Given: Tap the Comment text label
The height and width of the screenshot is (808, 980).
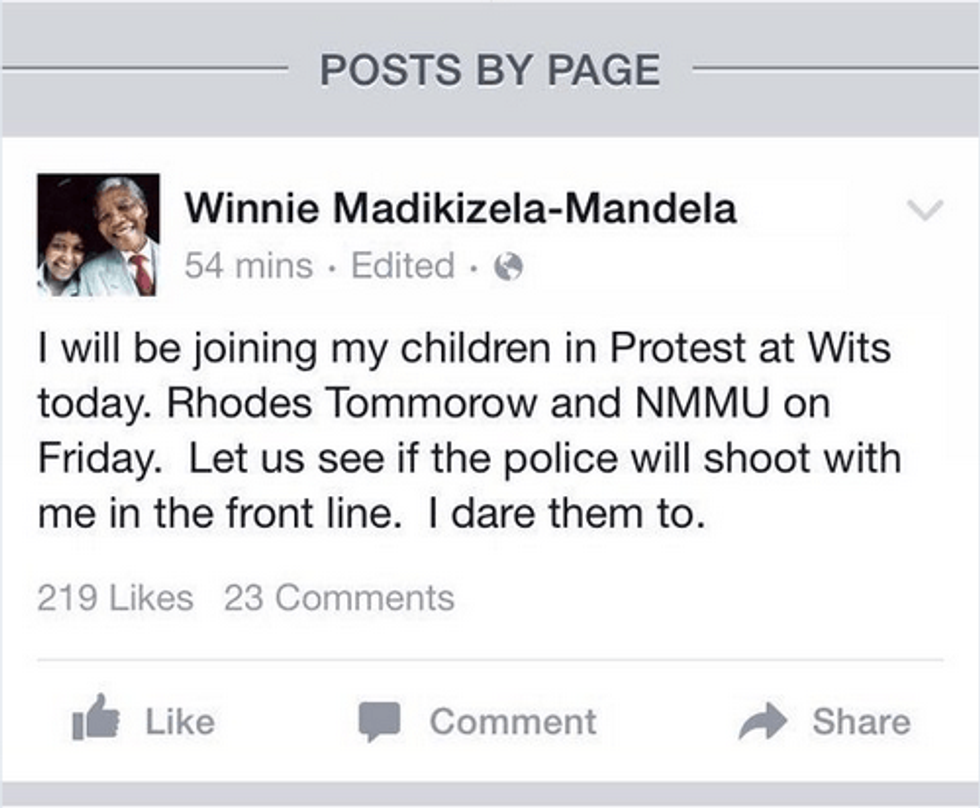Looking at the screenshot, I should pos(513,722).
